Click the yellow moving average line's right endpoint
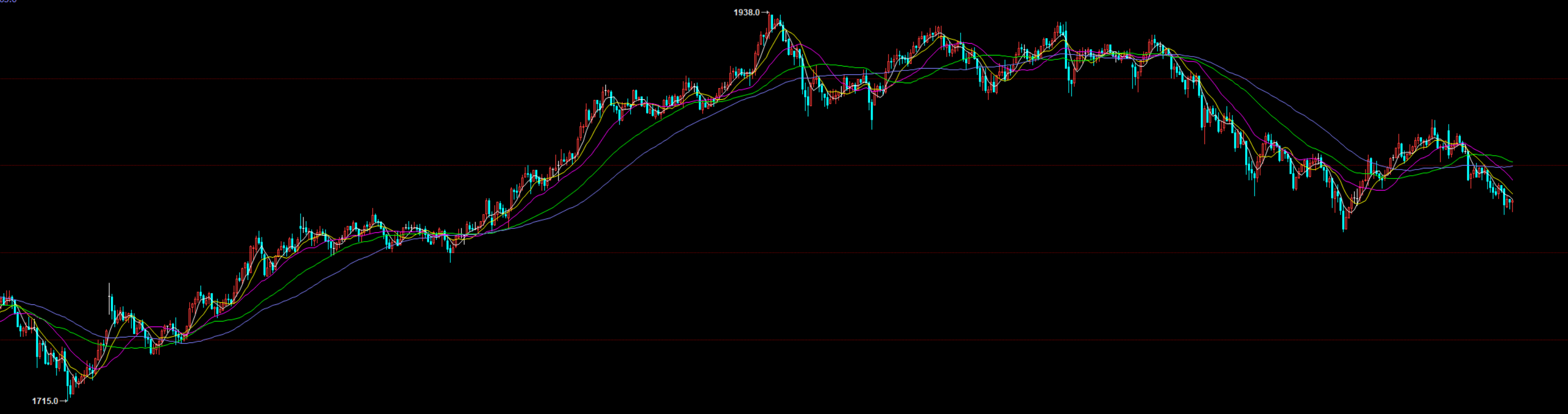 (1513, 194)
